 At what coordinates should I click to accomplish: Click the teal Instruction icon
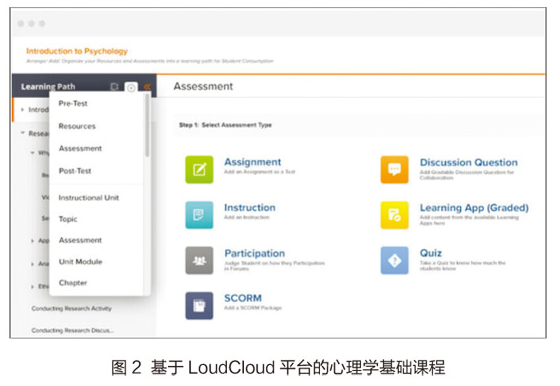coord(199,215)
